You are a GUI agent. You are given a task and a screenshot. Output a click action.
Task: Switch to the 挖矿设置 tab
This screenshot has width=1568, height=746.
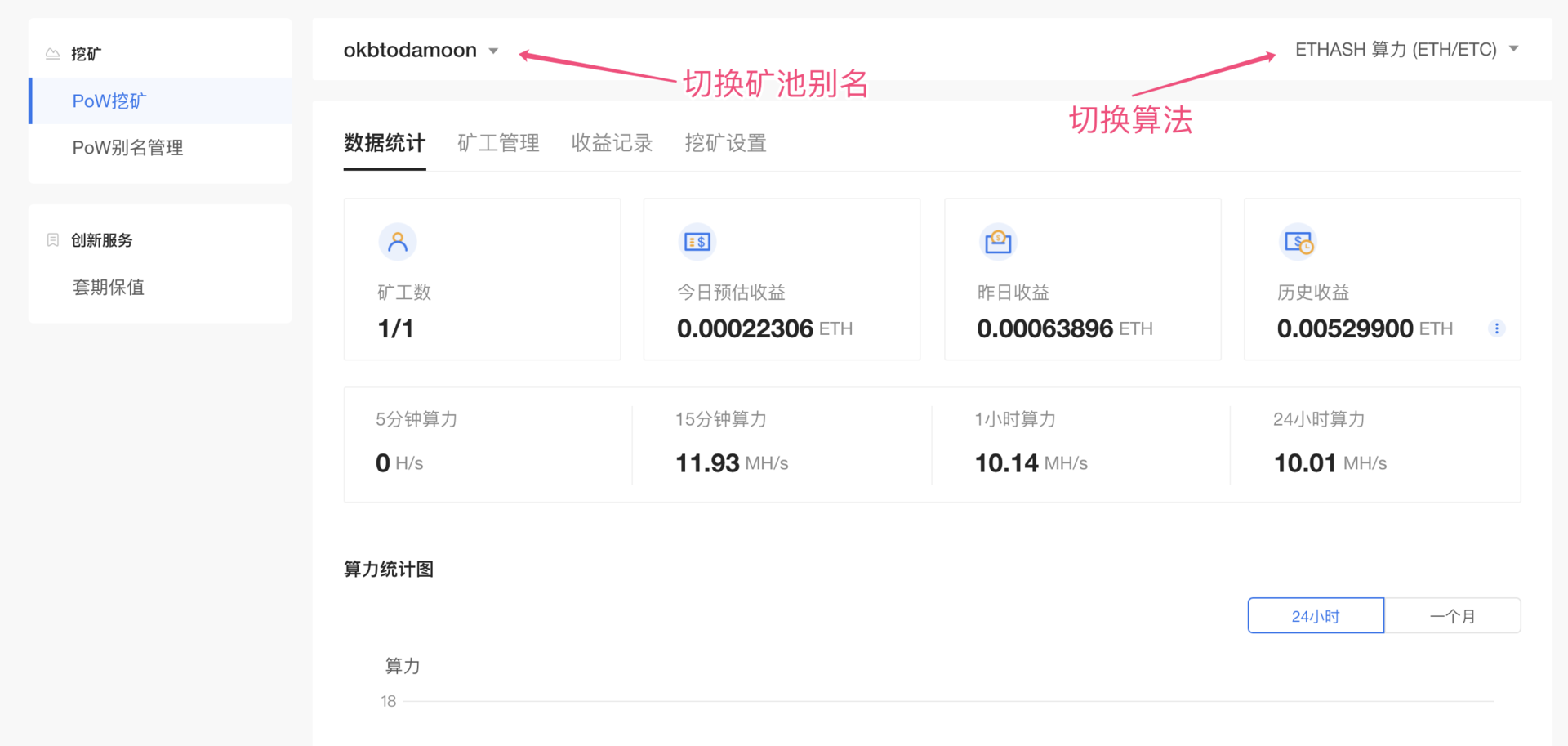[725, 144]
